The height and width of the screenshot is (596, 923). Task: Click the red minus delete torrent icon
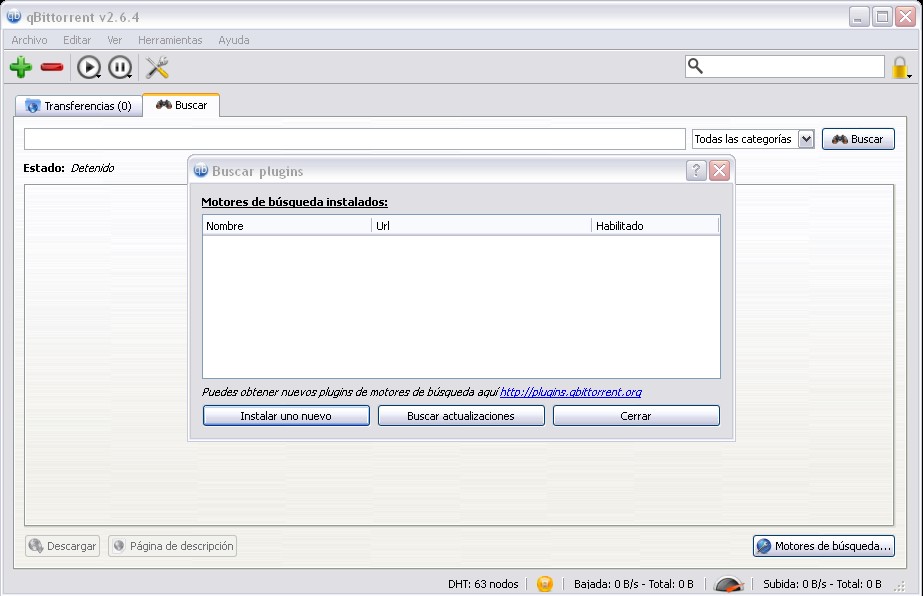(52, 67)
